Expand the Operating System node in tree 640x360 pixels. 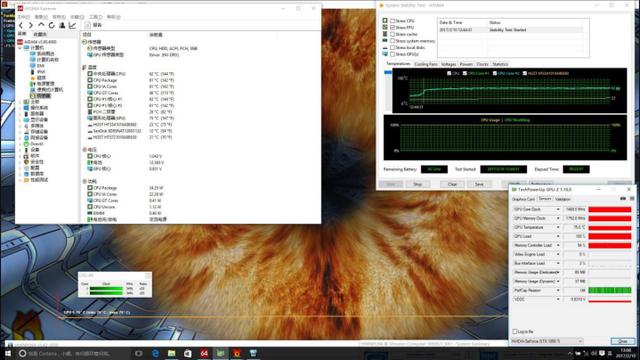click(x=20, y=108)
